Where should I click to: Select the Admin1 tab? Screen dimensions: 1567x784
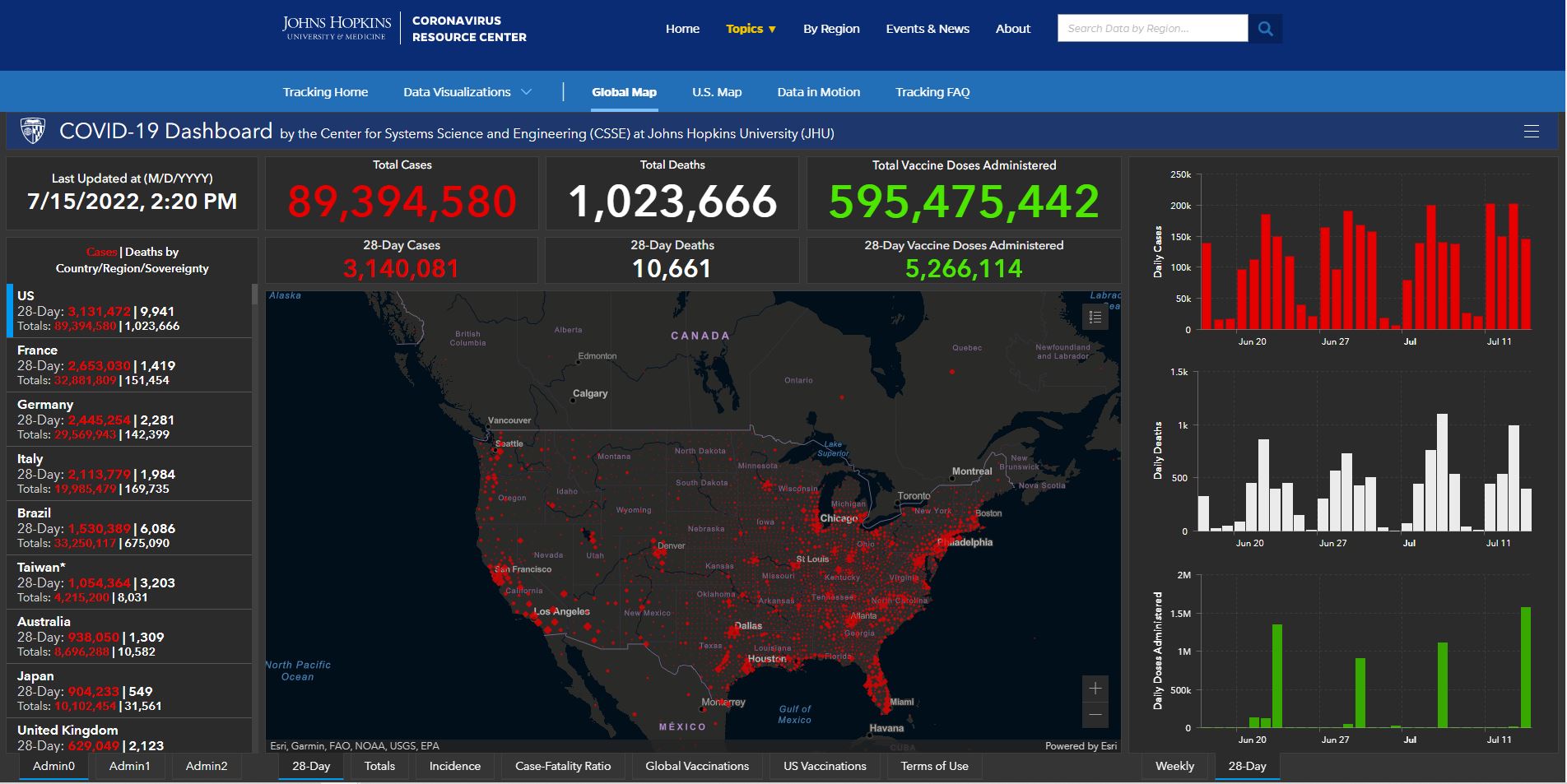coord(130,766)
